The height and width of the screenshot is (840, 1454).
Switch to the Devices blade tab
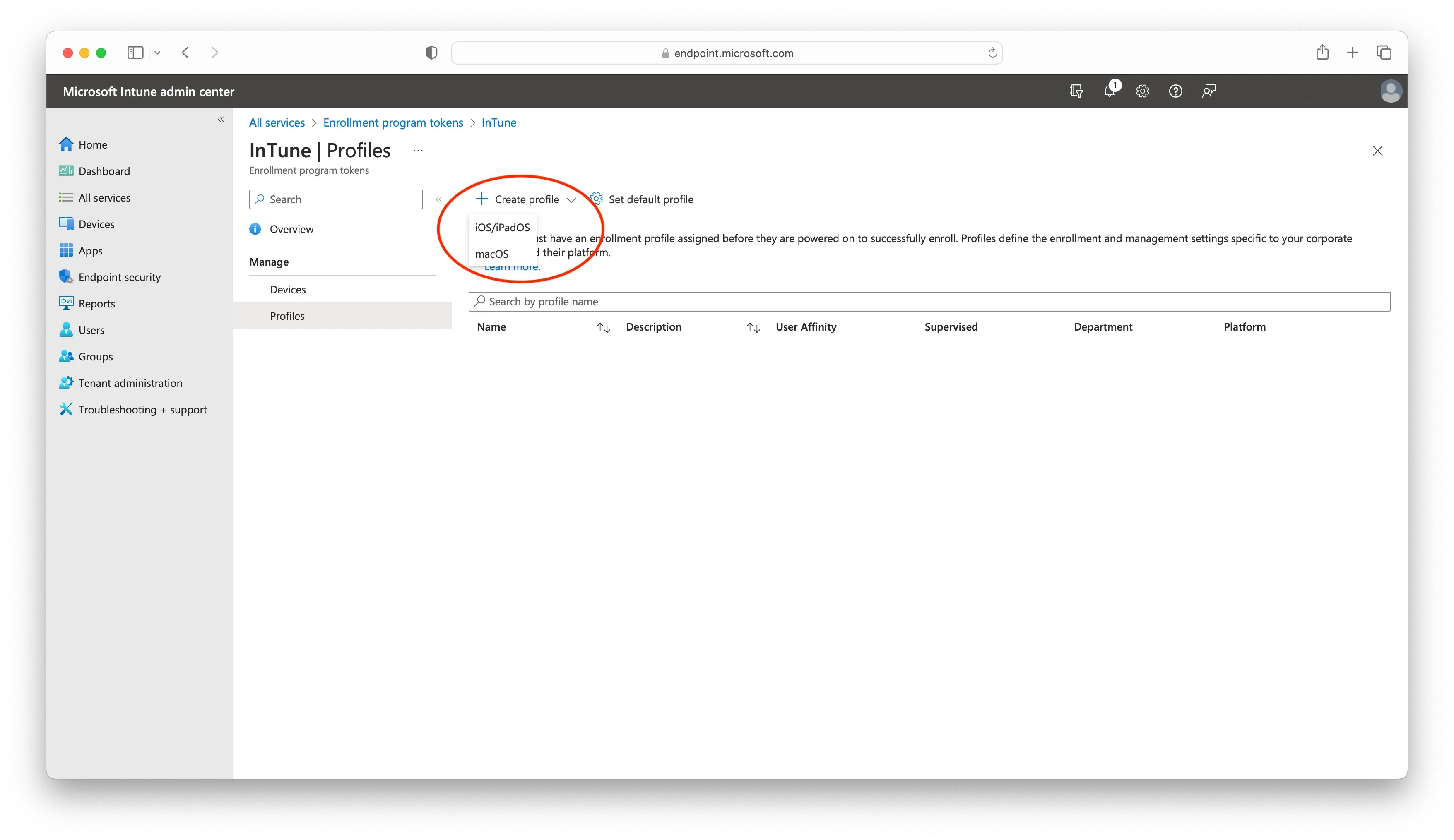point(288,289)
